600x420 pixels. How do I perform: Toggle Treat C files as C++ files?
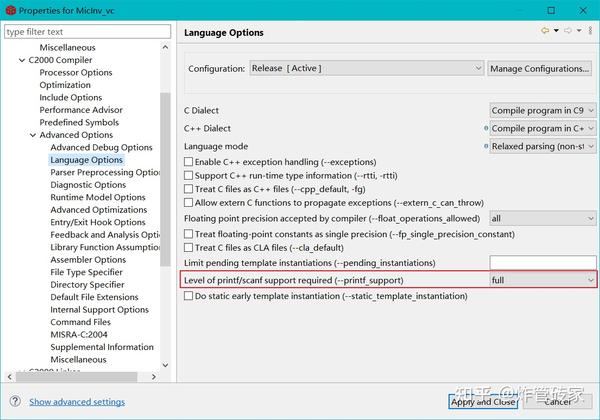[x=189, y=189]
